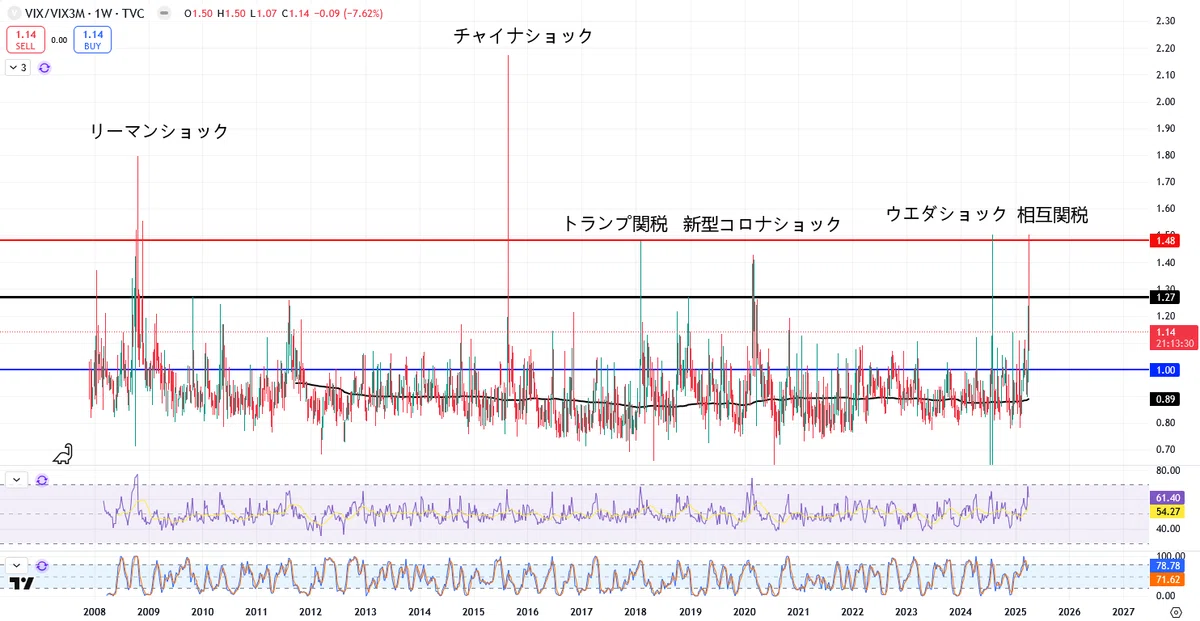Collapse the indicator legend with the 3 chevron

[x=18, y=68]
